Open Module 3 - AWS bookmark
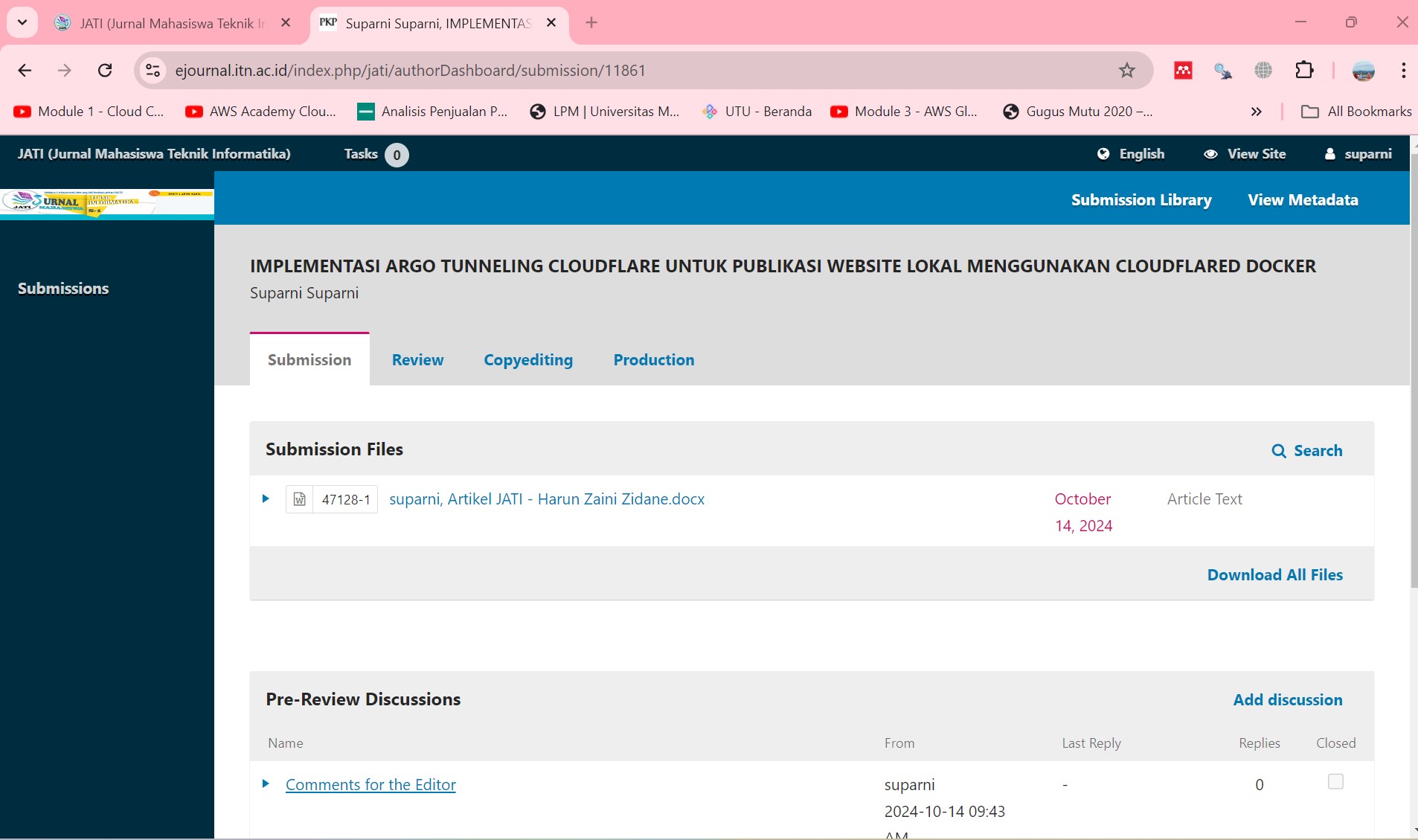The image size is (1418, 840). [x=904, y=111]
